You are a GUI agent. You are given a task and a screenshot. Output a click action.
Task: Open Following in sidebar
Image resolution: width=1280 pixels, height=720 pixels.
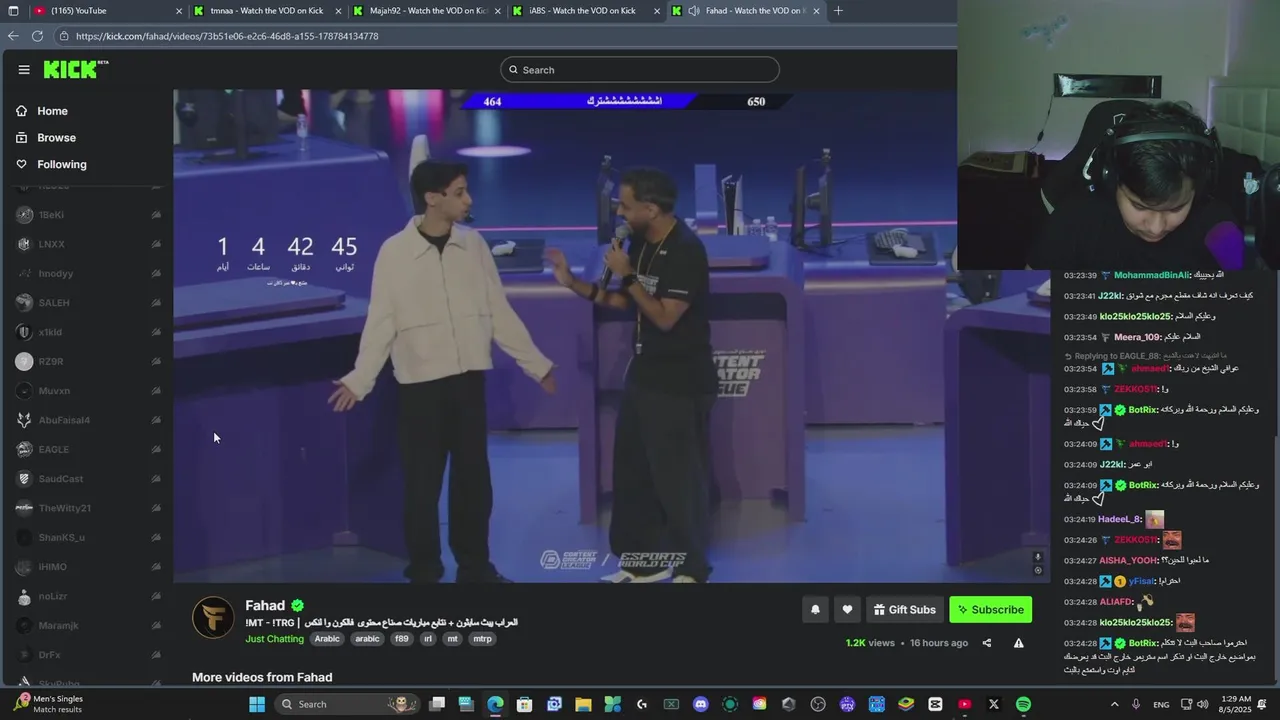click(62, 164)
